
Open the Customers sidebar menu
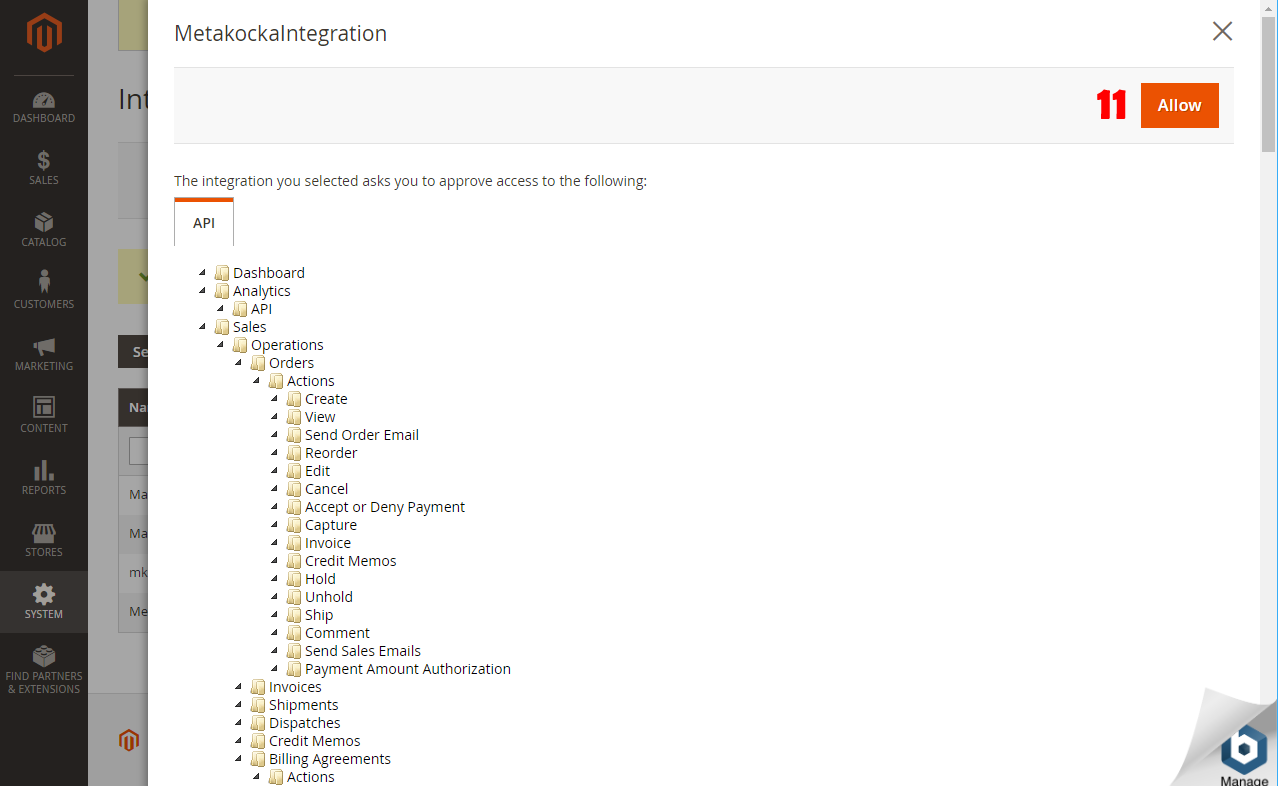[44, 293]
